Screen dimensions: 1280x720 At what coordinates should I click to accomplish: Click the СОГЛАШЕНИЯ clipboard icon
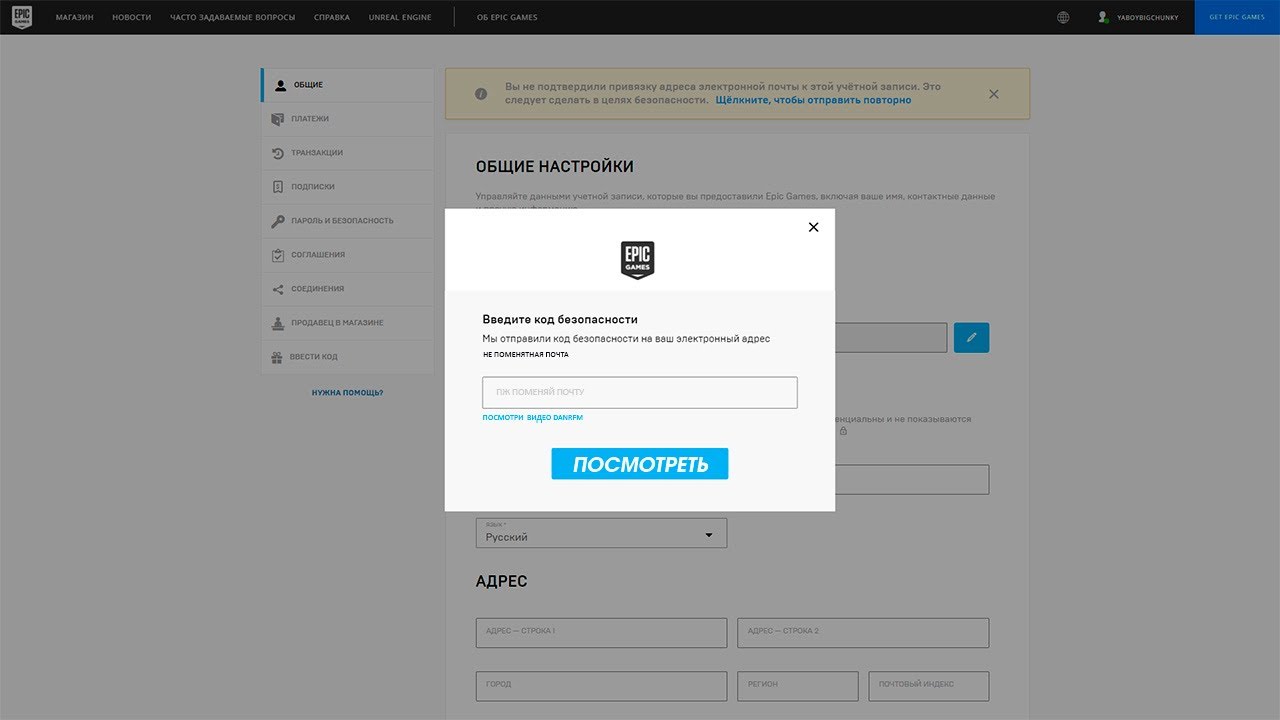click(278, 255)
